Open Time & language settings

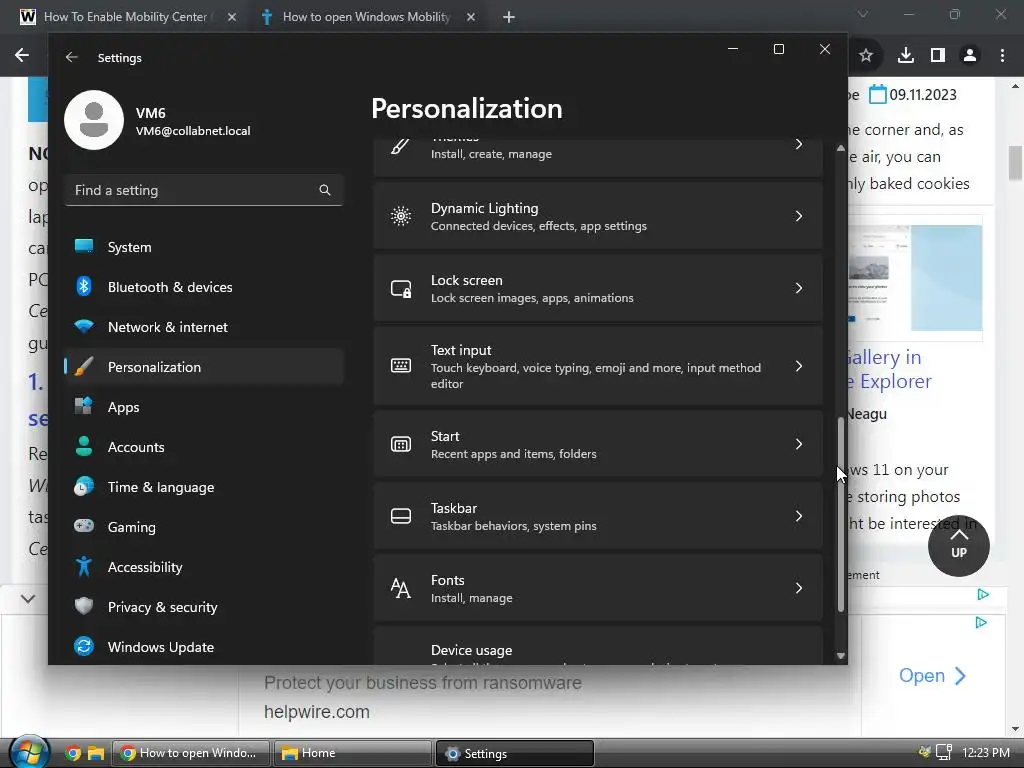point(204,487)
